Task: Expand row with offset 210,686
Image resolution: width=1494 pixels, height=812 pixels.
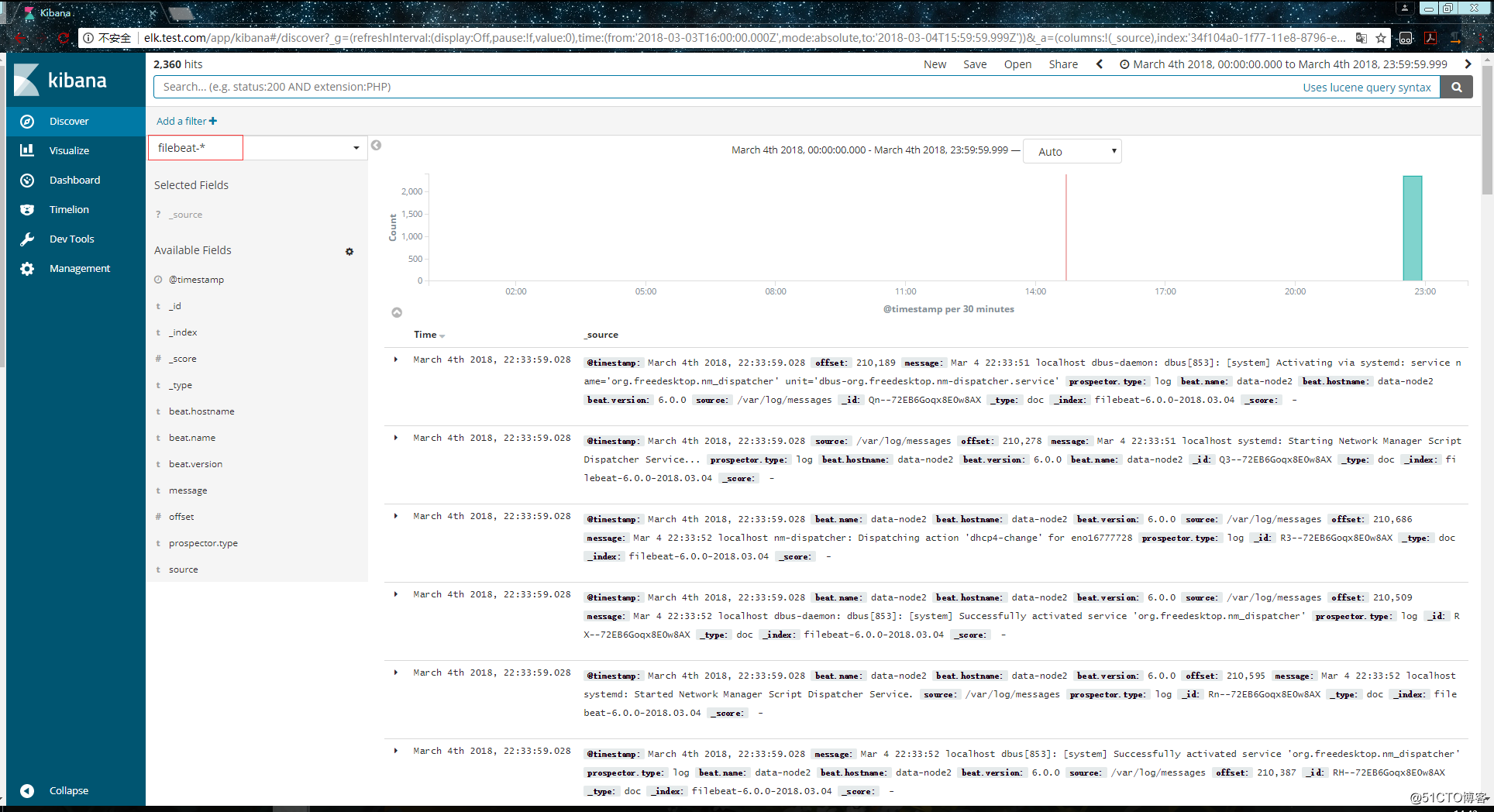Action: point(396,516)
